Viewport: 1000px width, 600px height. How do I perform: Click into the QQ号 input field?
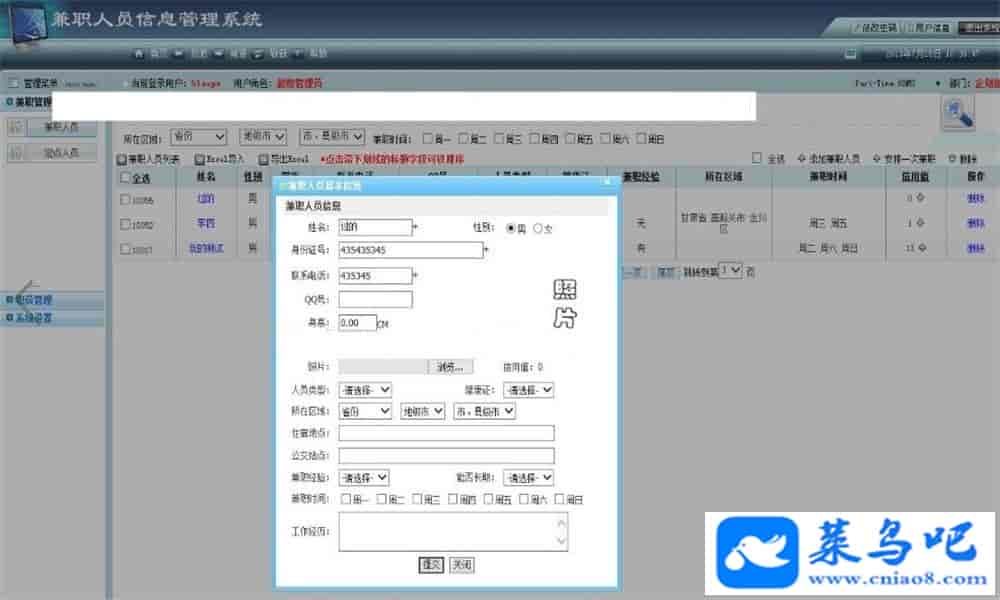[x=375, y=299]
